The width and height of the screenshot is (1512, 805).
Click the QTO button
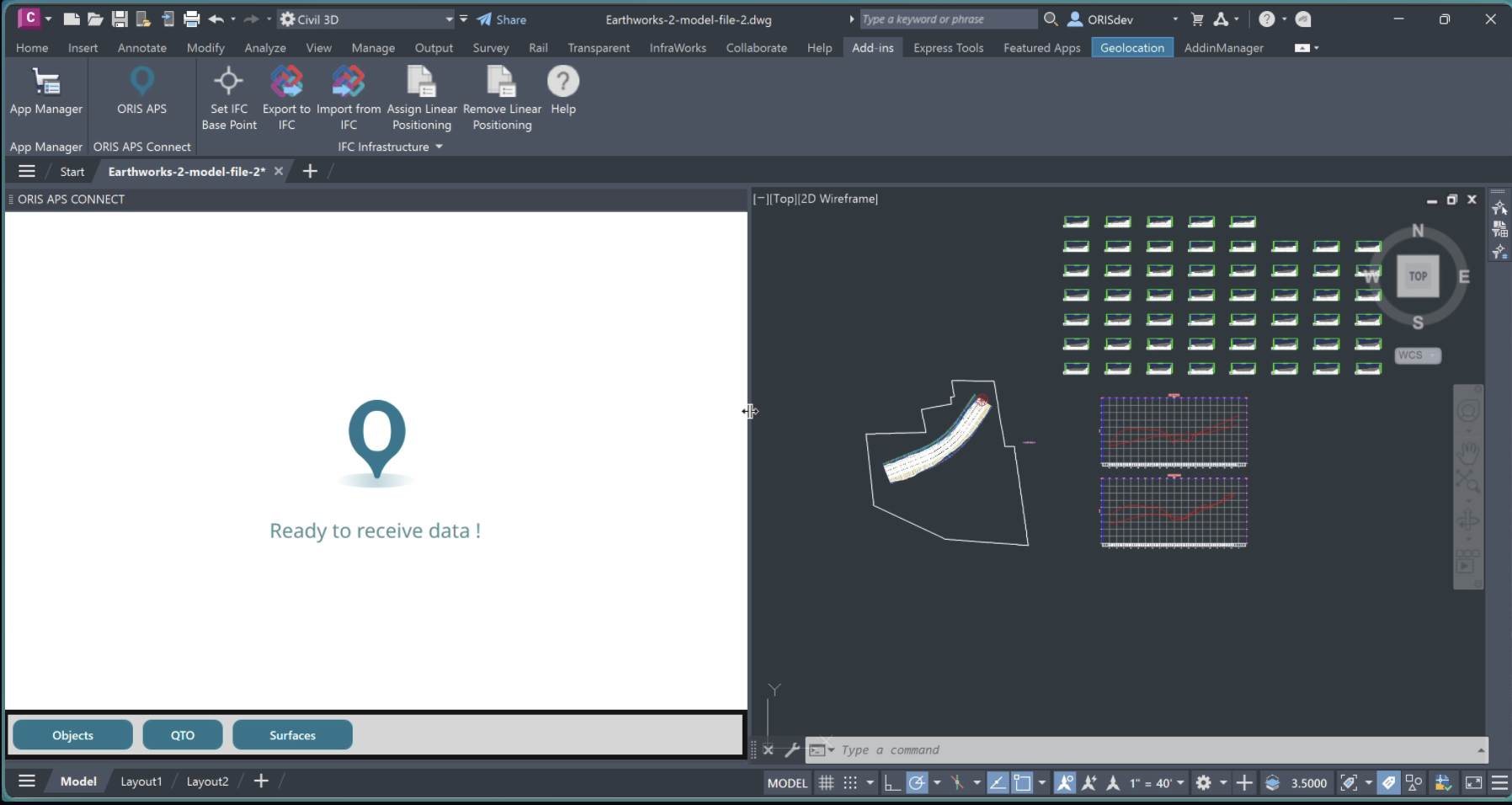point(183,735)
